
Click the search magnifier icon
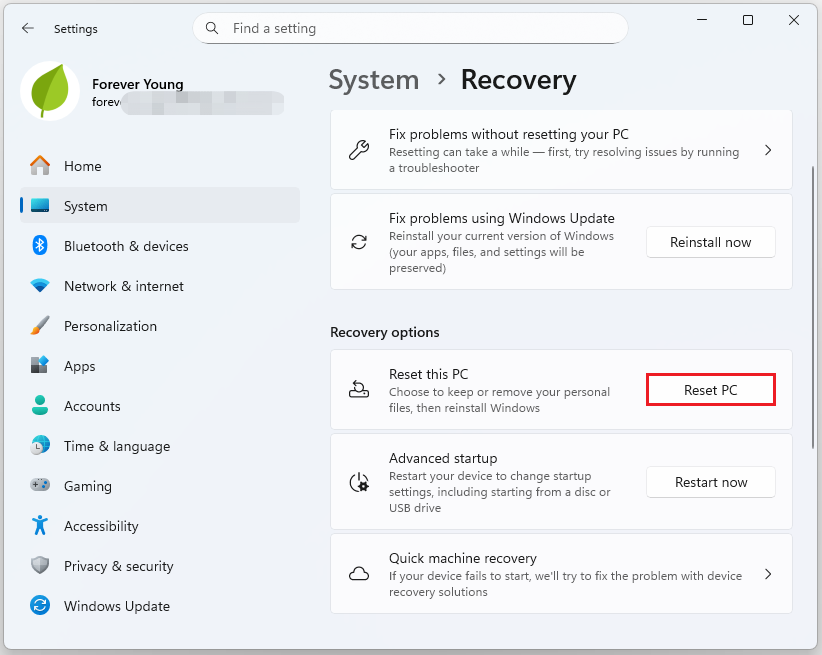(x=212, y=28)
